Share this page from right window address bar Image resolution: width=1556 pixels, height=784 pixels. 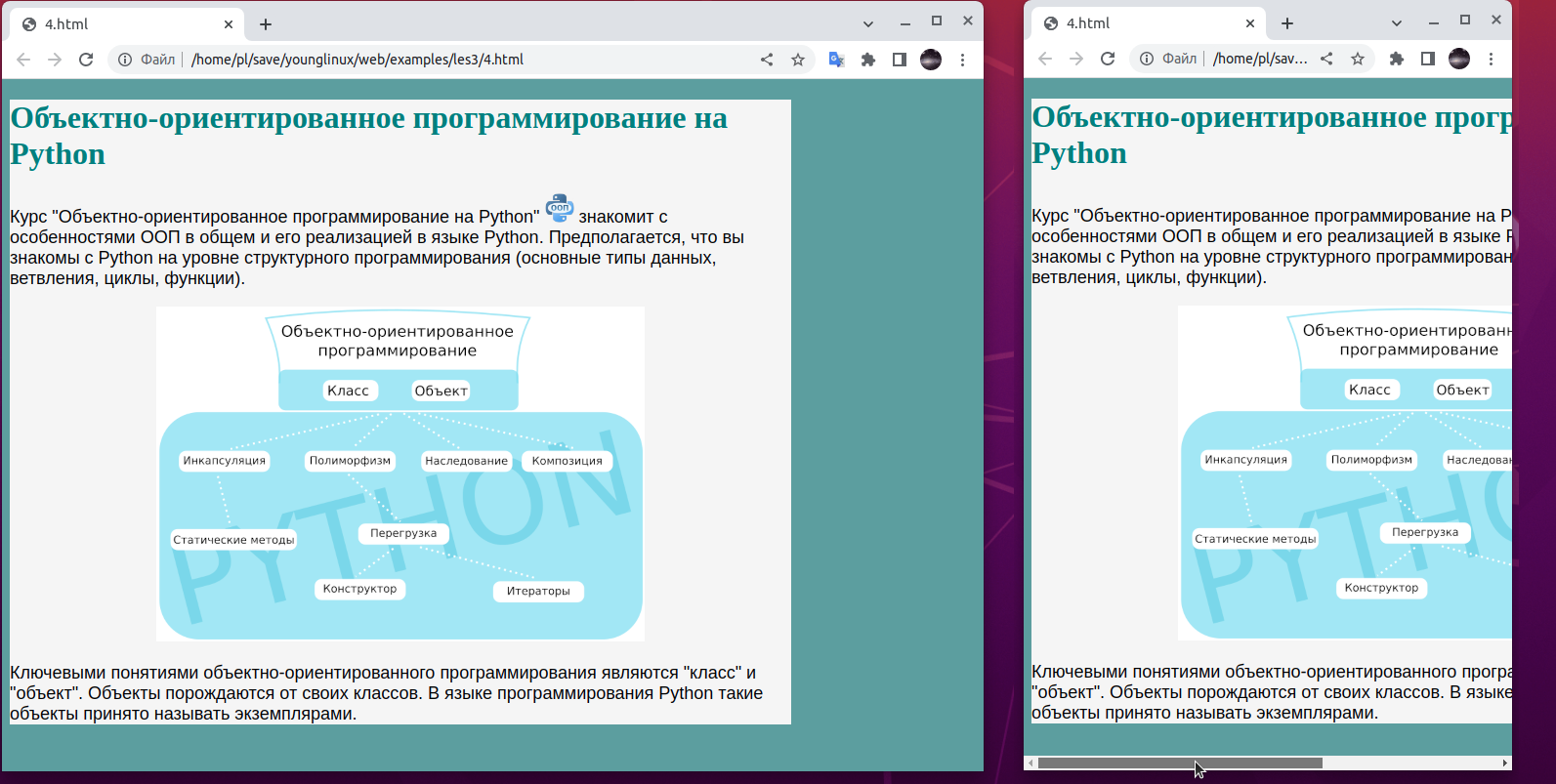(x=1326, y=59)
